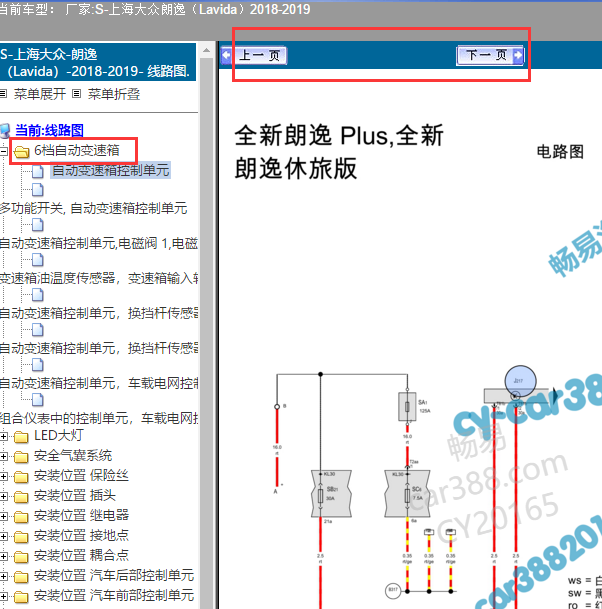Select the LED大灯 tree label
The height and width of the screenshot is (609, 602).
[x=59, y=435]
